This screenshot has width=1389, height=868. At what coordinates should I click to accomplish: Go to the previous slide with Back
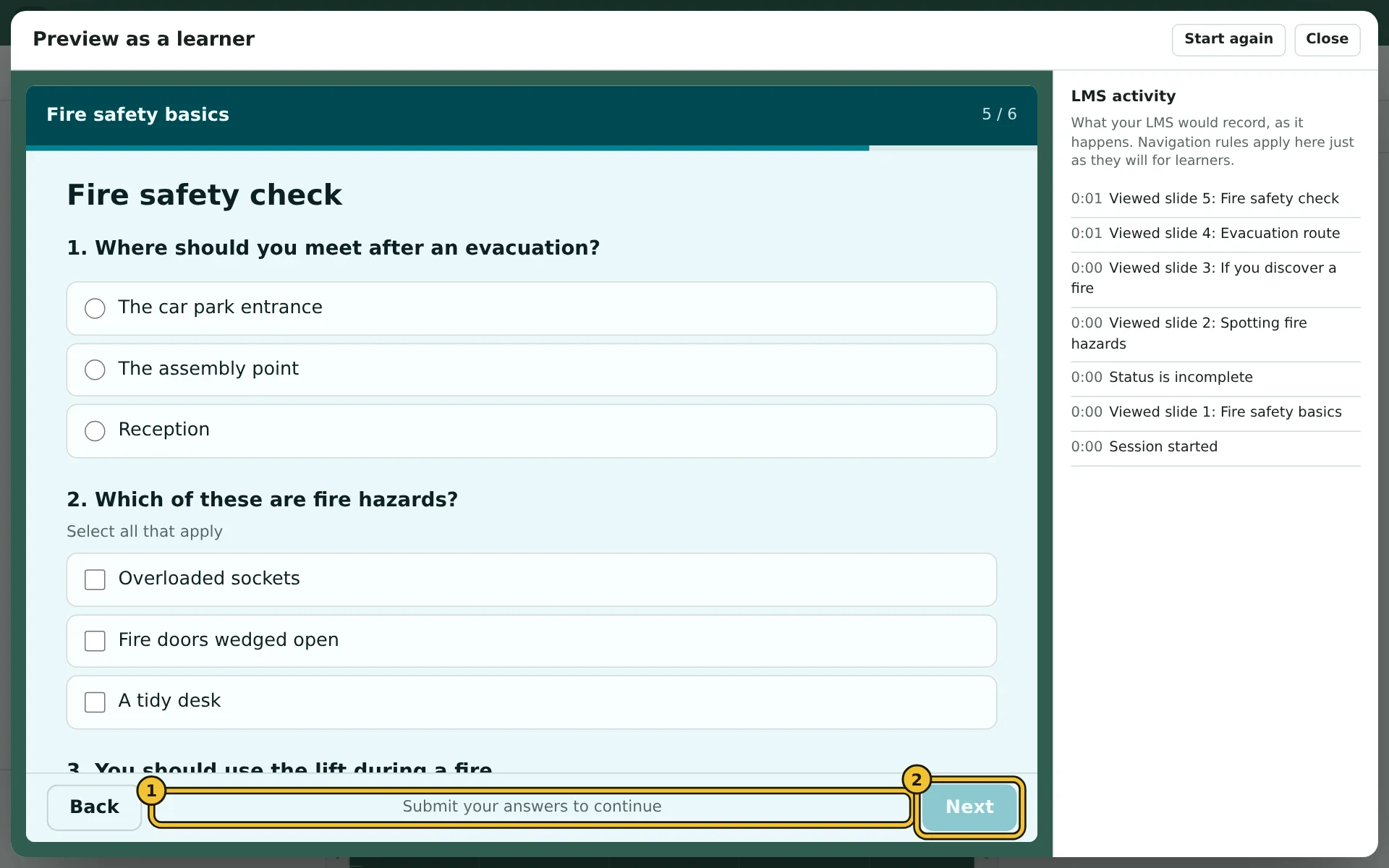coord(94,807)
